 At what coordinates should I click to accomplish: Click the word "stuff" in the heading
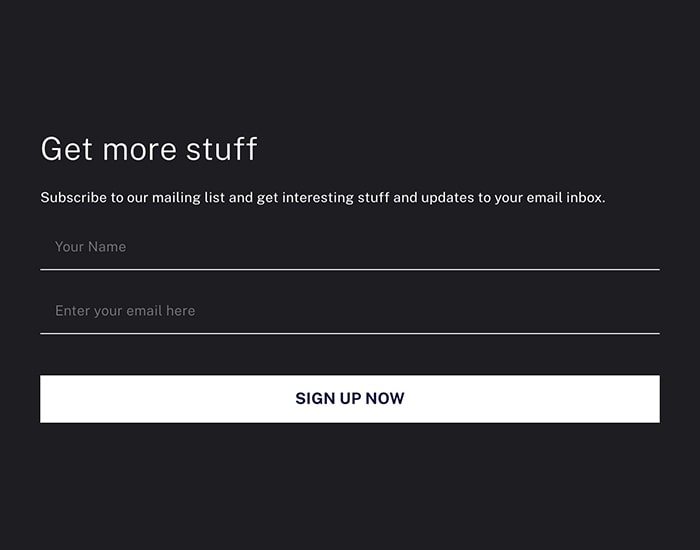click(221, 149)
